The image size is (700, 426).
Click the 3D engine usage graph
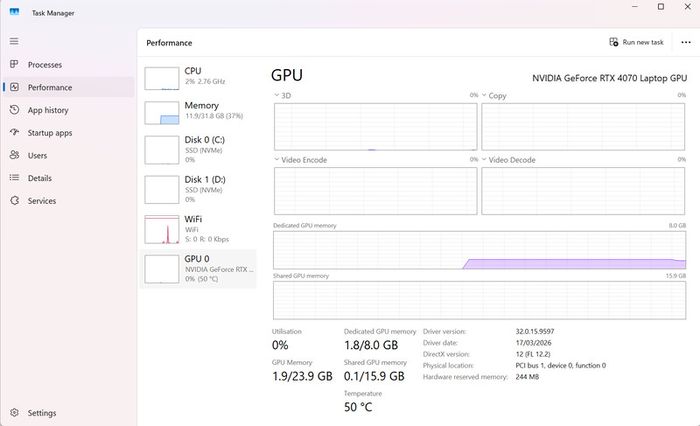(x=375, y=127)
